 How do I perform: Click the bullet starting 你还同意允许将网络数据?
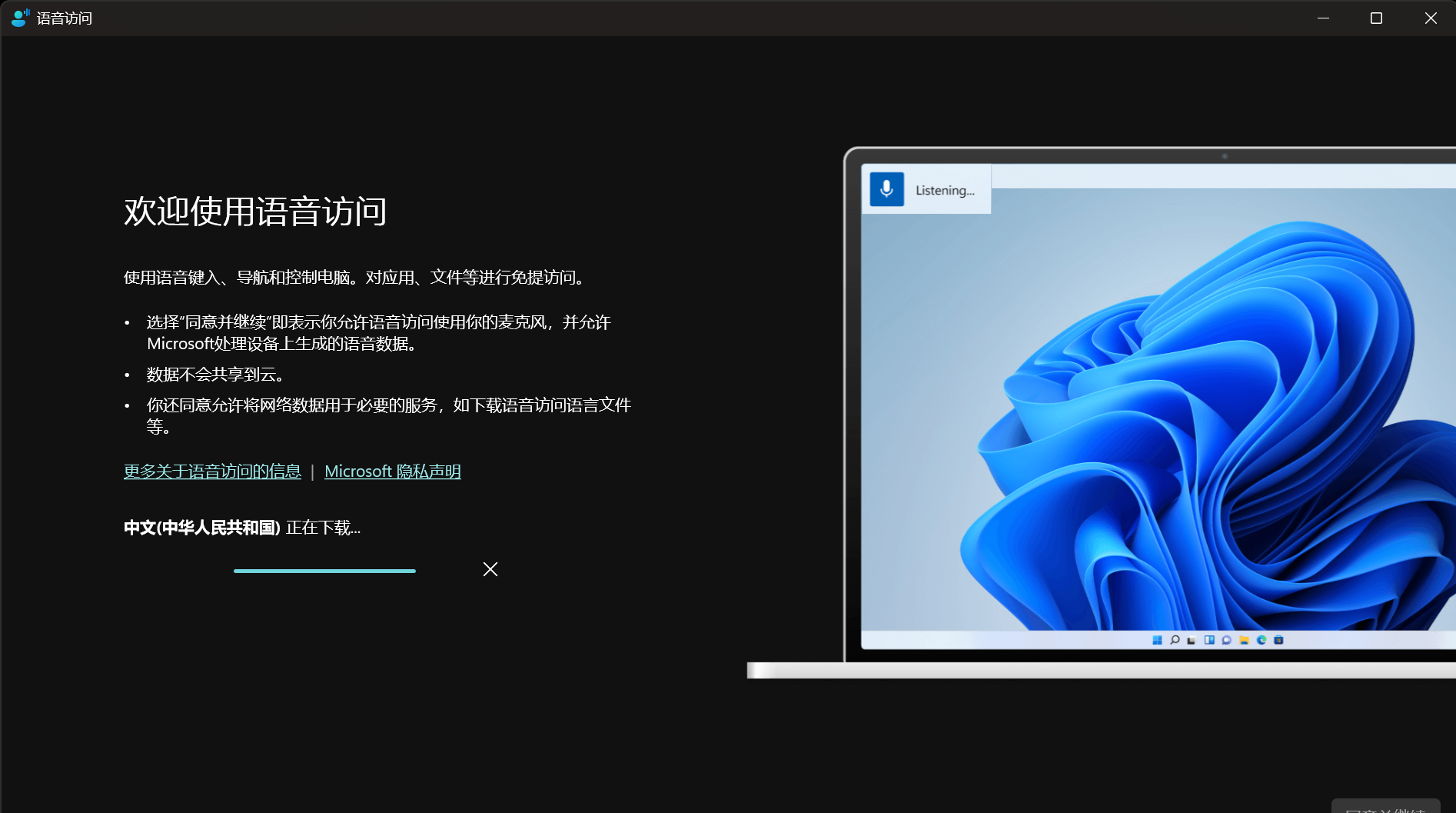coord(389,416)
